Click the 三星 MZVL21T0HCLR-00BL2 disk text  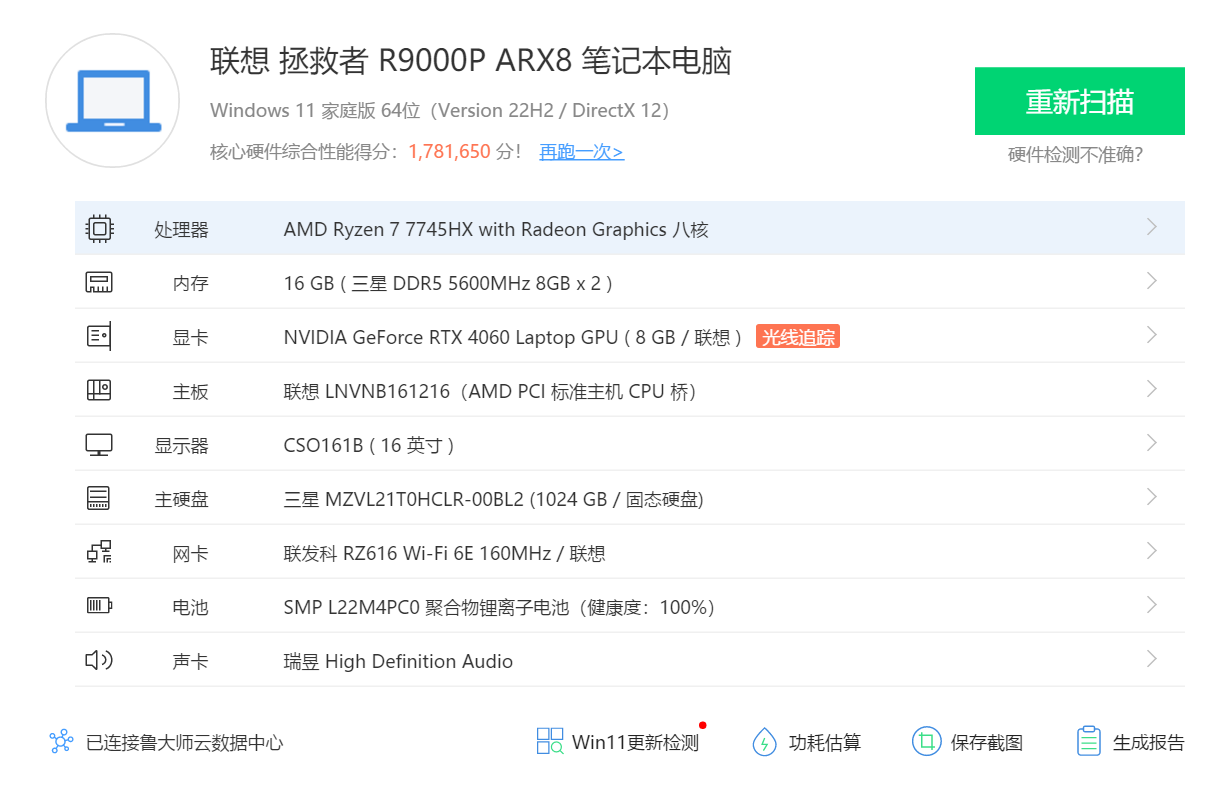click(494, 500)
